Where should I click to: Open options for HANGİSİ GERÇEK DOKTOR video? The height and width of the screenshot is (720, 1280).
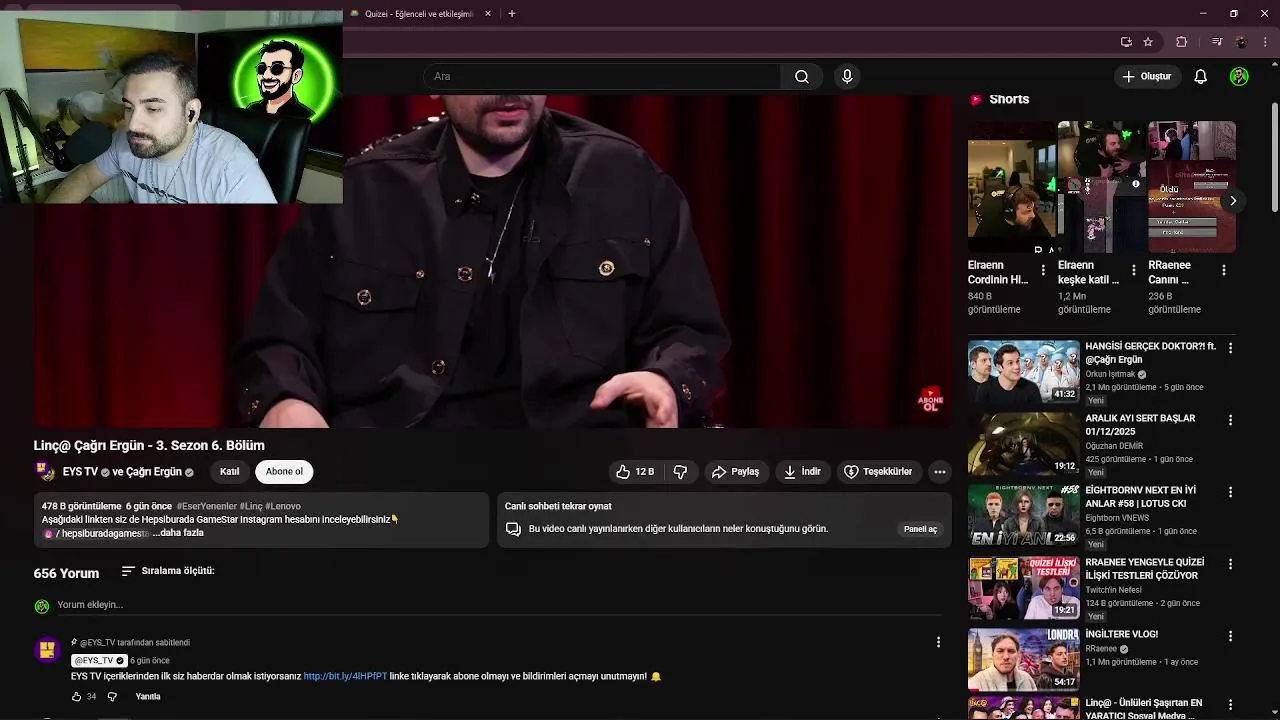pyautogui.click(x=1230, y=348)
